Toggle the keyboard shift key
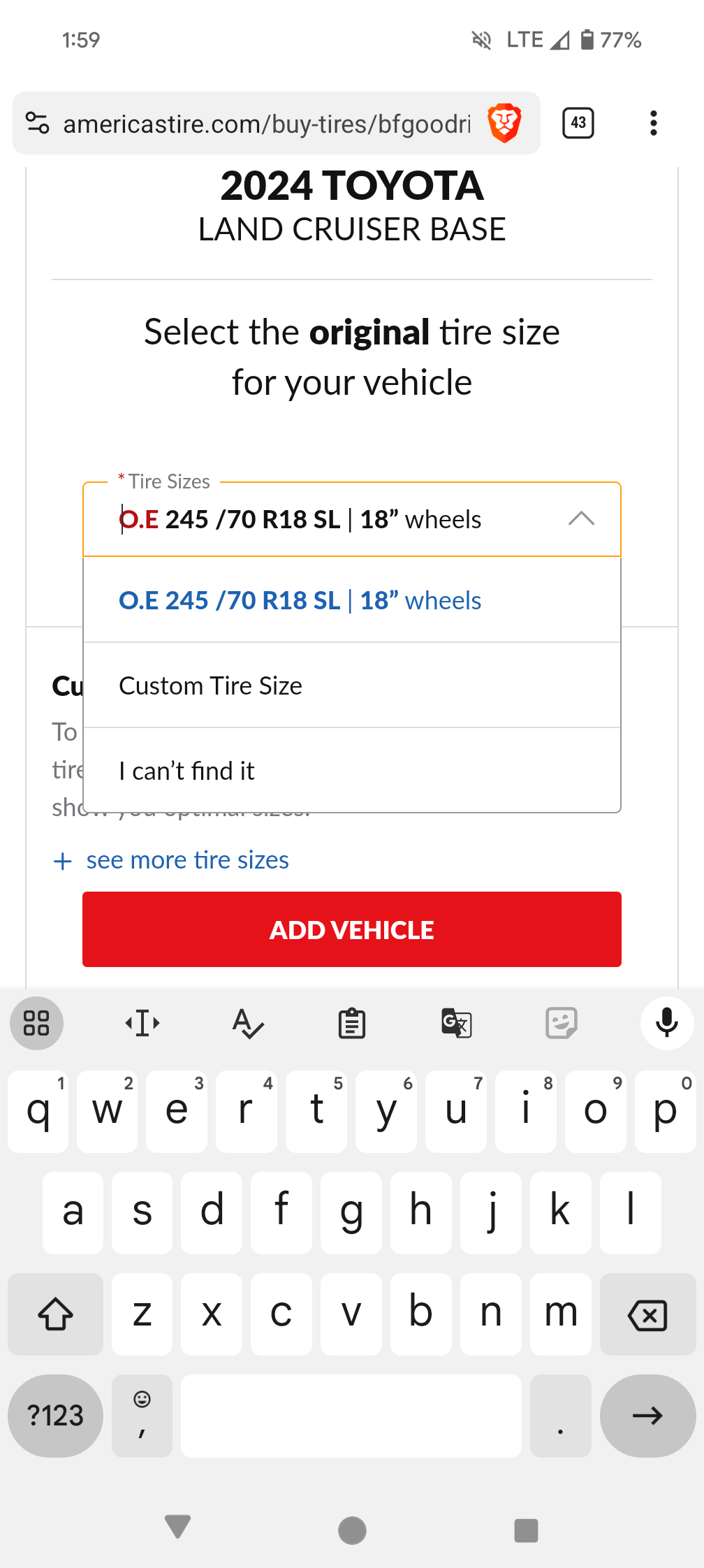 (56, 1314)
